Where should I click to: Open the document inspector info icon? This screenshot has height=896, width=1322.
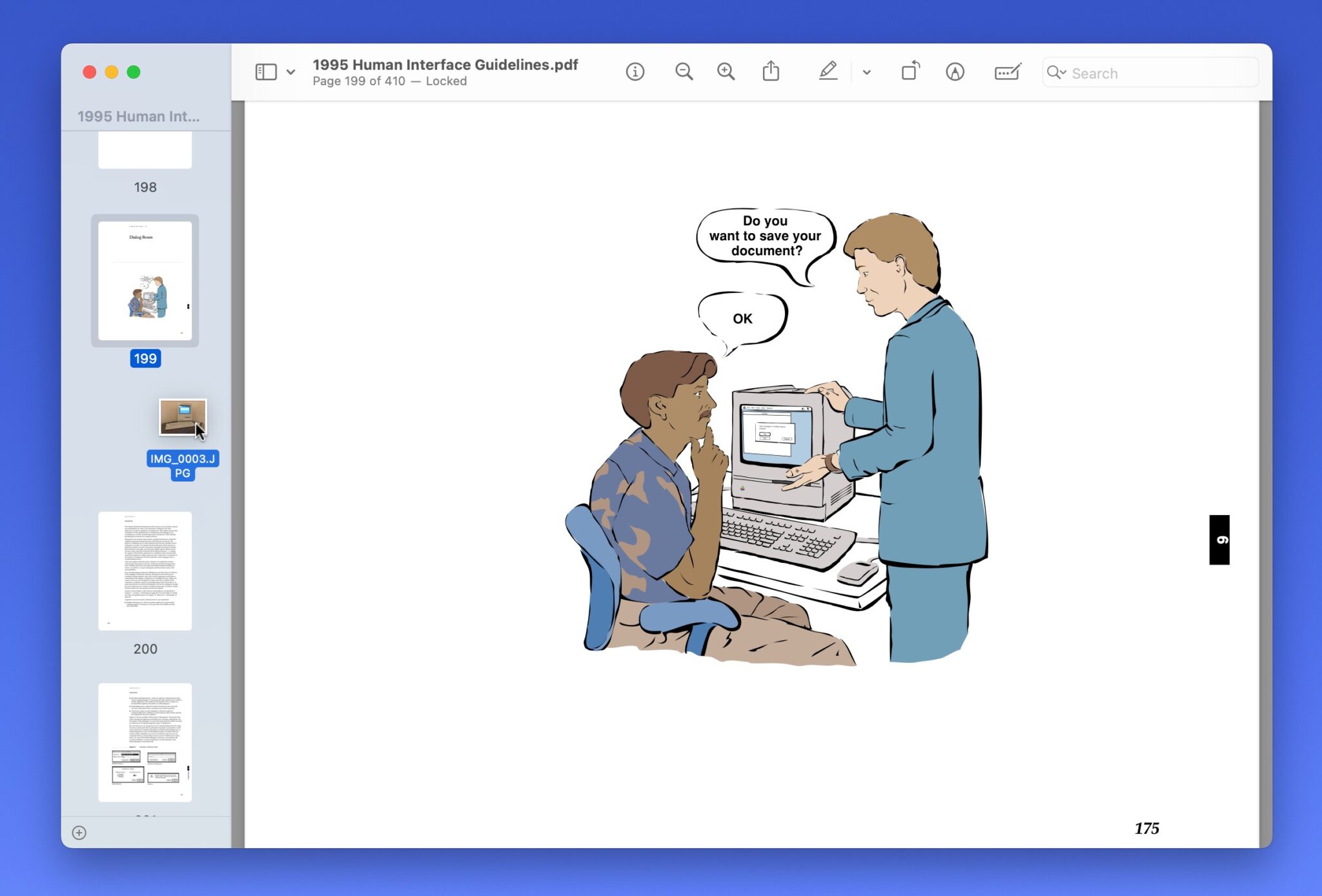pyautogui.click(x=635, y=72)
